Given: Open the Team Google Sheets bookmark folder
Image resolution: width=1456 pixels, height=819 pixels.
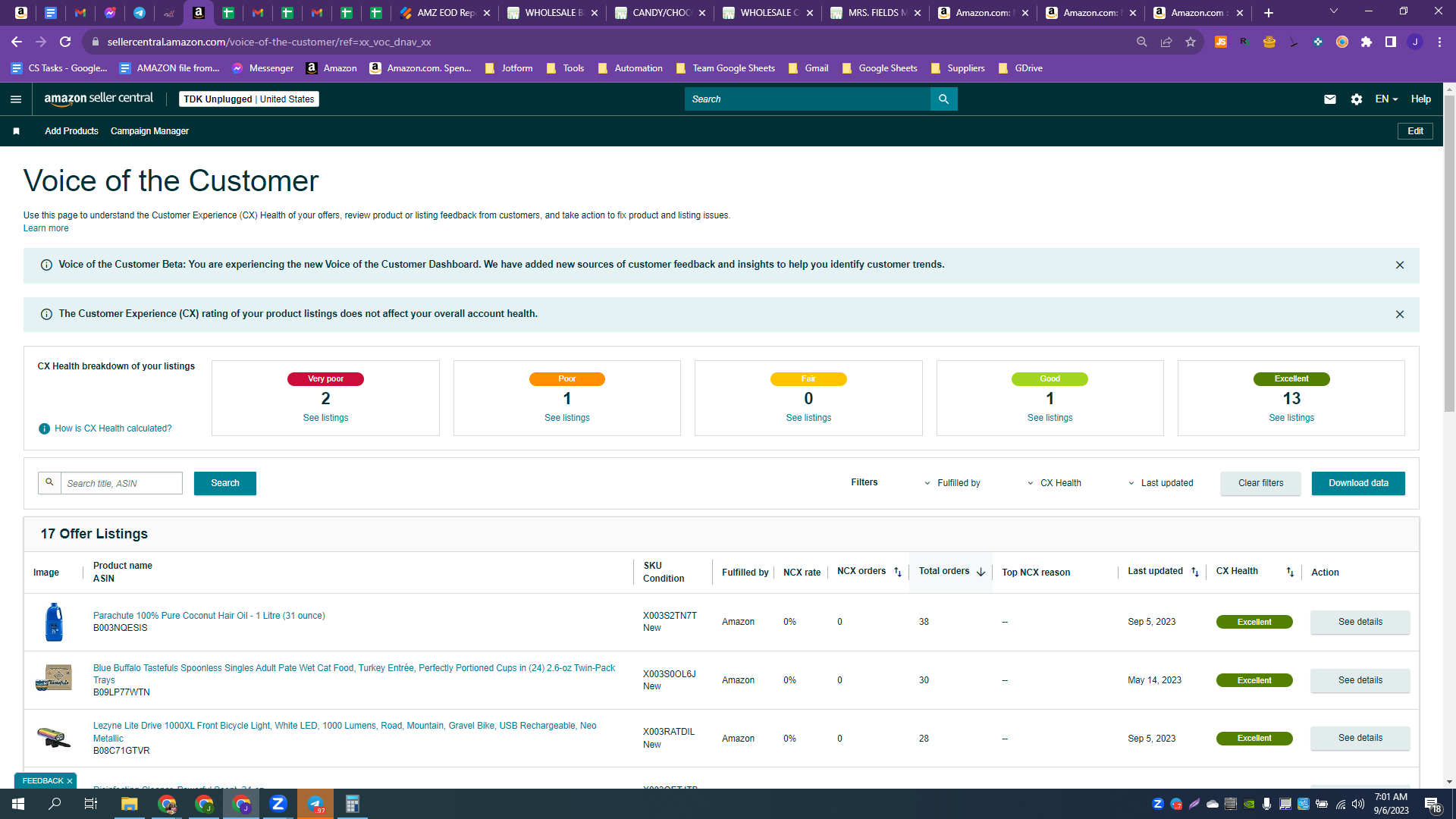Looking at the screenshot, I should 726,68.
